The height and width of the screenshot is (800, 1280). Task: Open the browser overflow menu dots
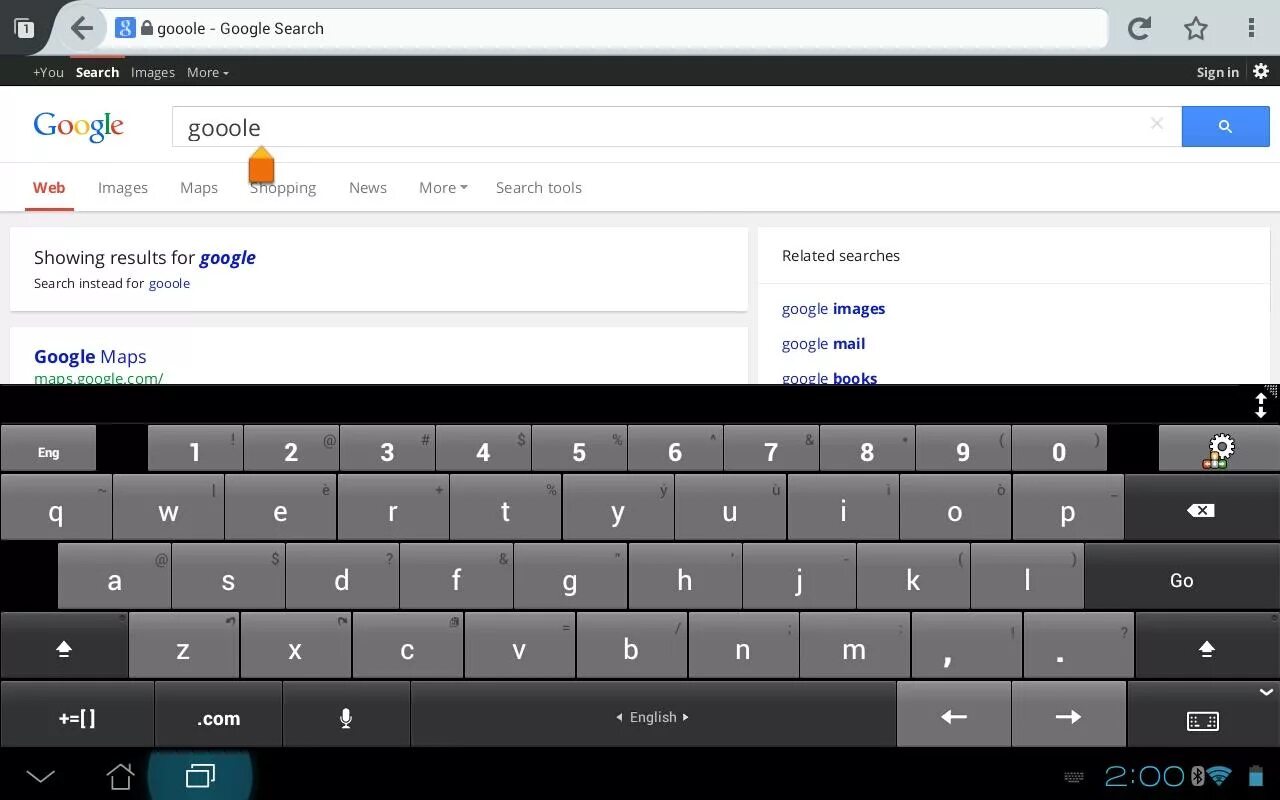point(1251,28)
